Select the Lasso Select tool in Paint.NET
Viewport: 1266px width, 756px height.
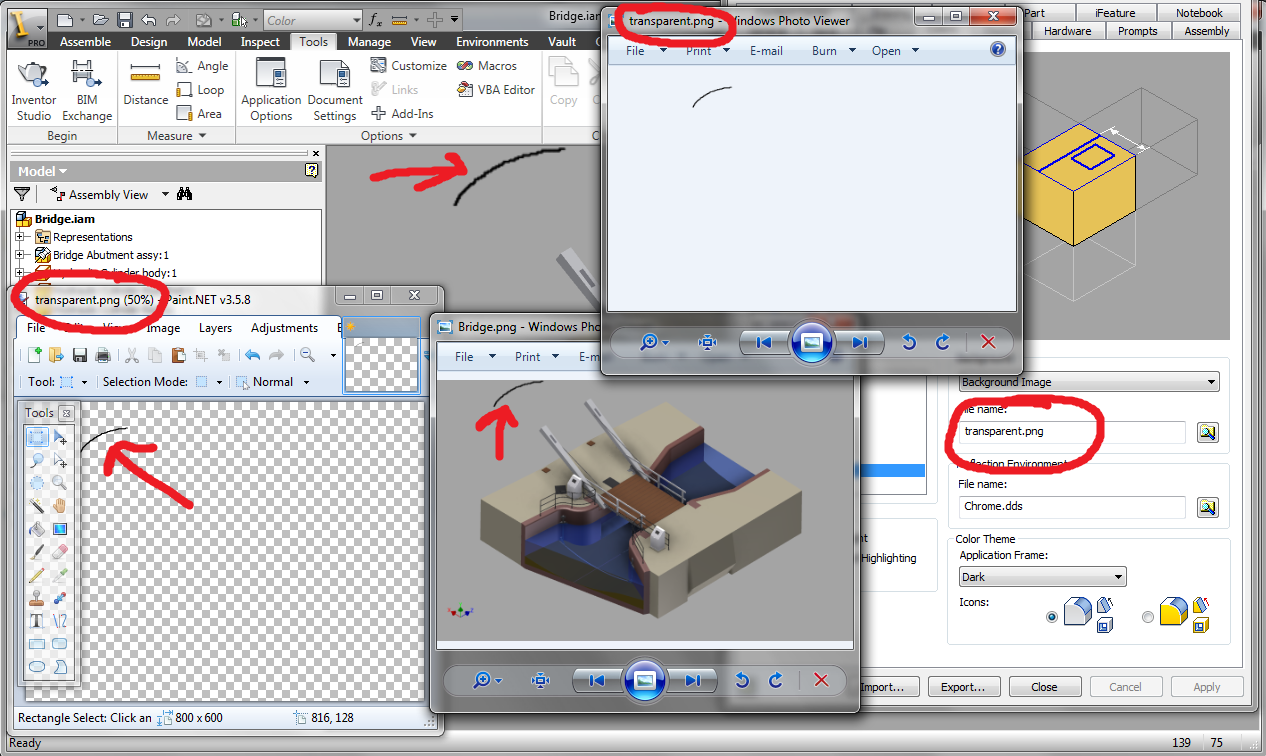click(x=37, y=460)
